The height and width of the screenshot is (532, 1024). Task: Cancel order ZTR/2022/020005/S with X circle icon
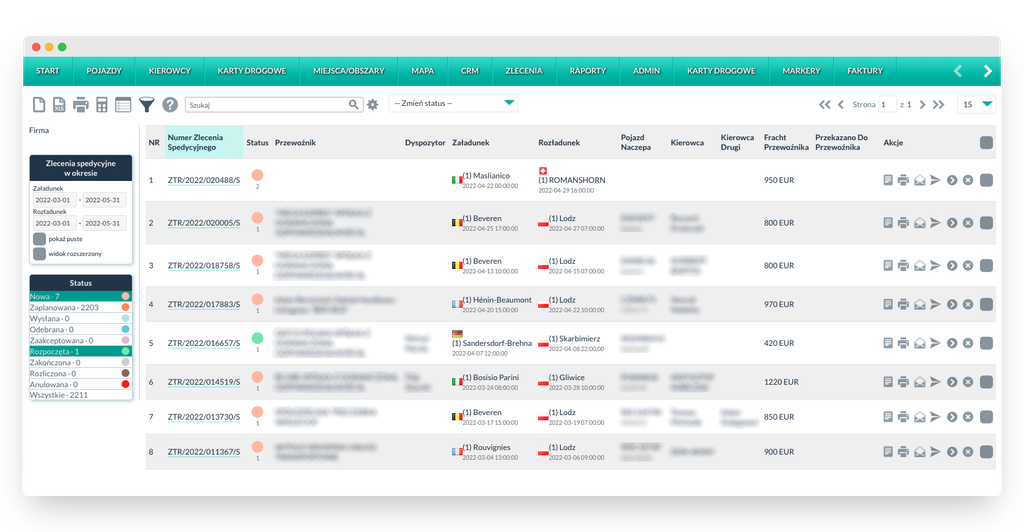coord(968,223)
